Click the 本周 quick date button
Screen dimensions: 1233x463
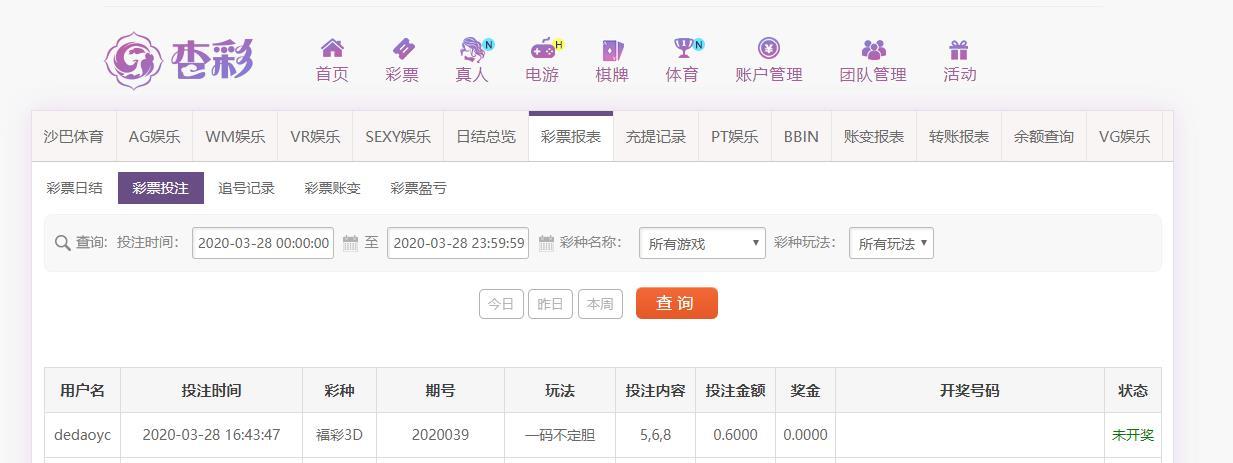click(x=600, y=304)
